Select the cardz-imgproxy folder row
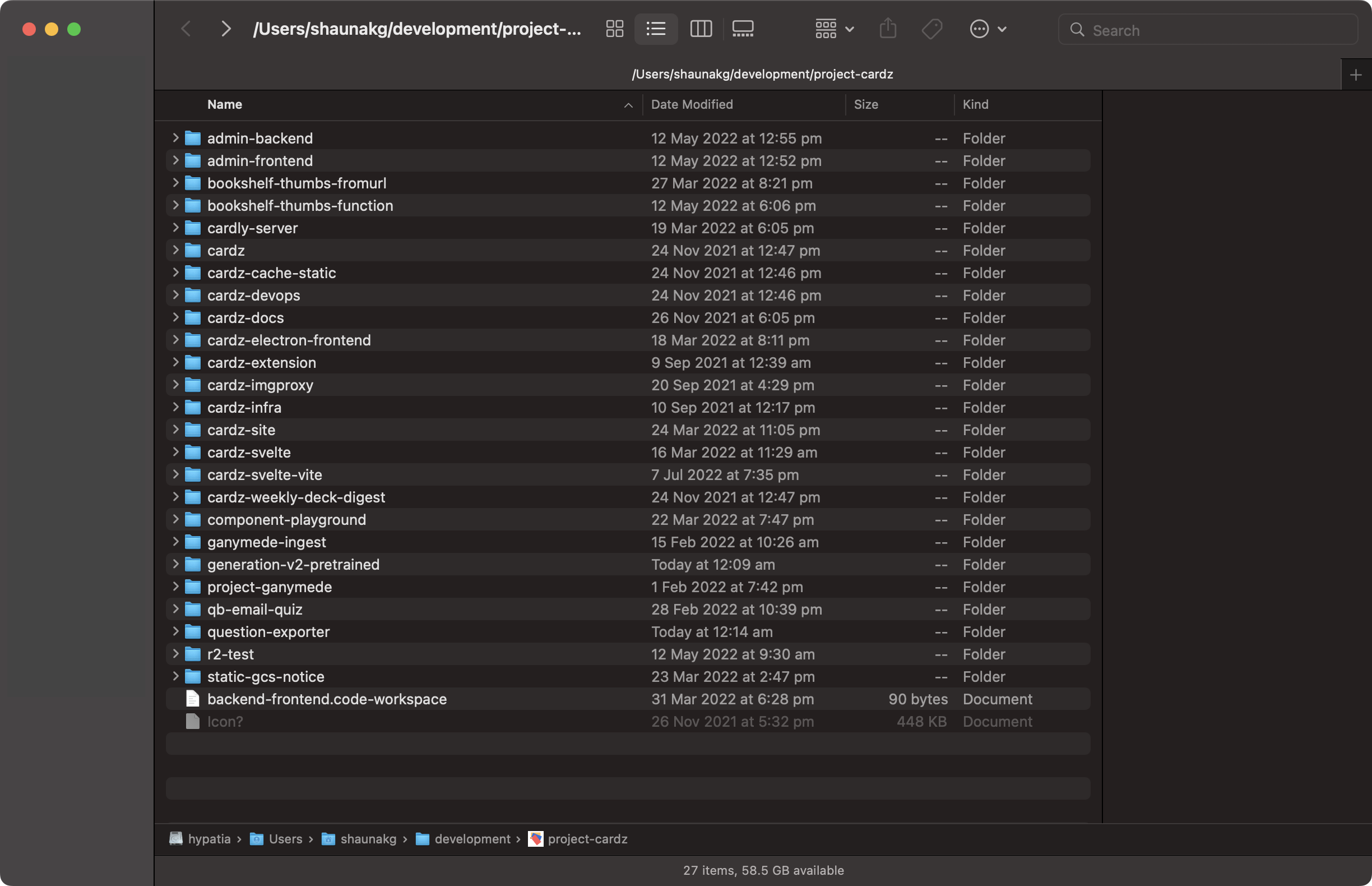The height and width of the screenshot is (886, 1372). [x=260, y=385]
